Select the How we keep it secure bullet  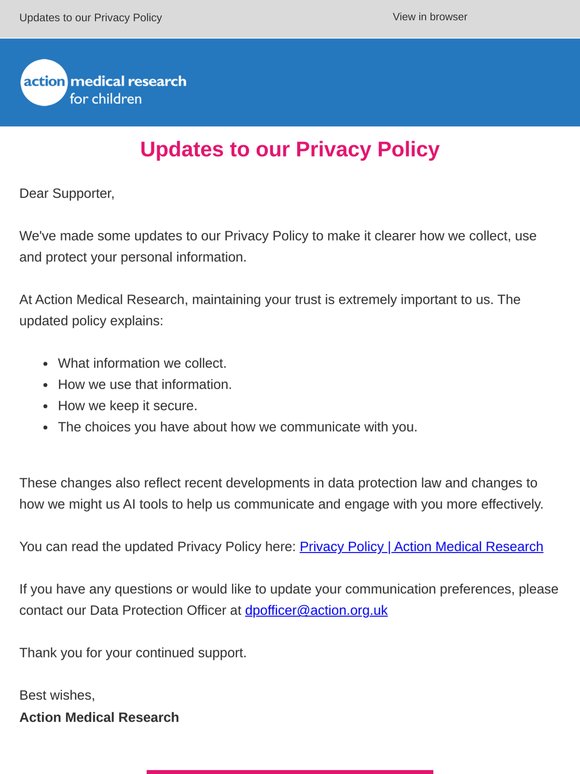click(x=127, y=406)
